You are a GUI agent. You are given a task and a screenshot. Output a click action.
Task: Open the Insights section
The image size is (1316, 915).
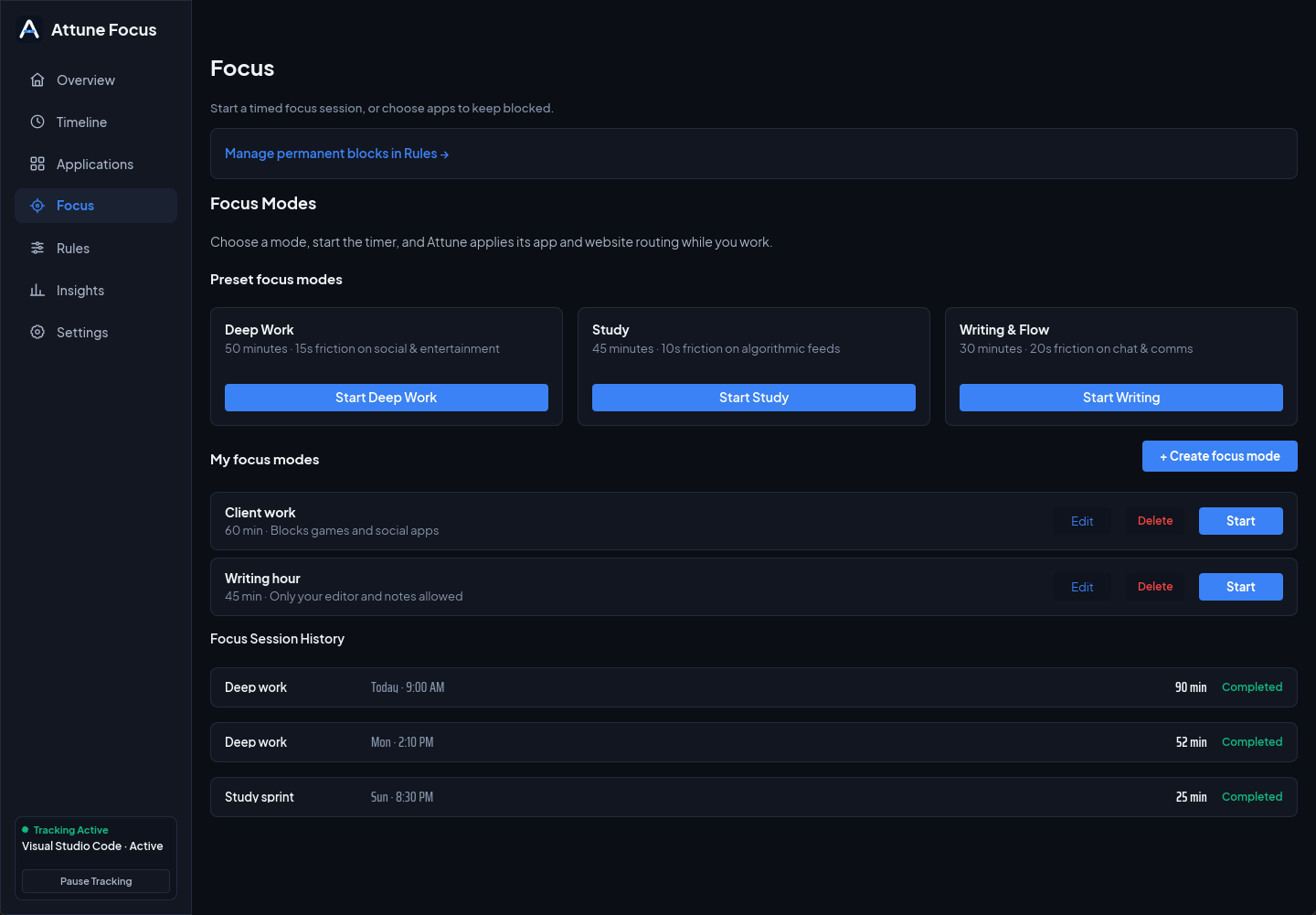pyautogui.click(x=96, y=290)
